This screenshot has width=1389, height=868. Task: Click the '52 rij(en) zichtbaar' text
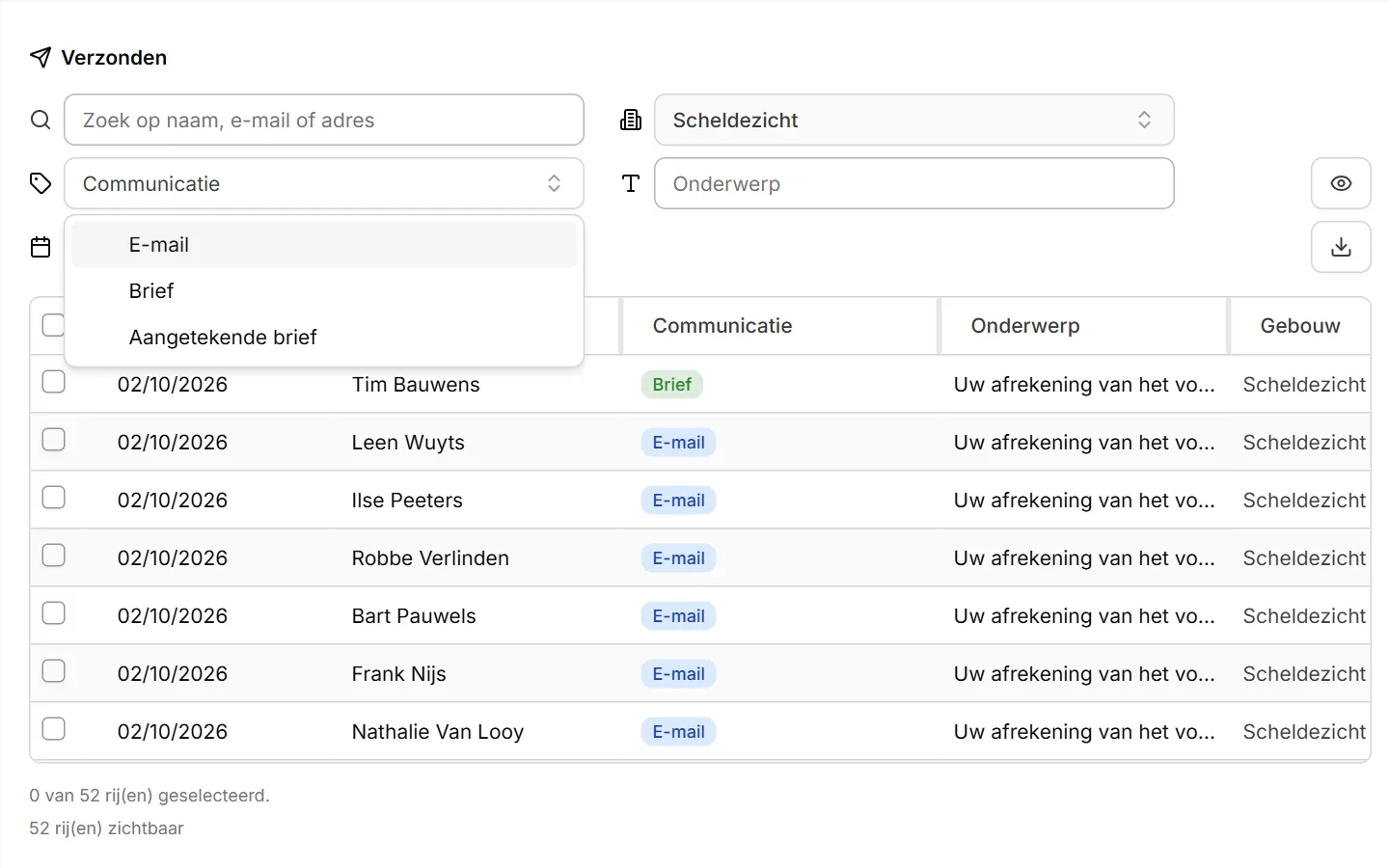tap(106, 828)
